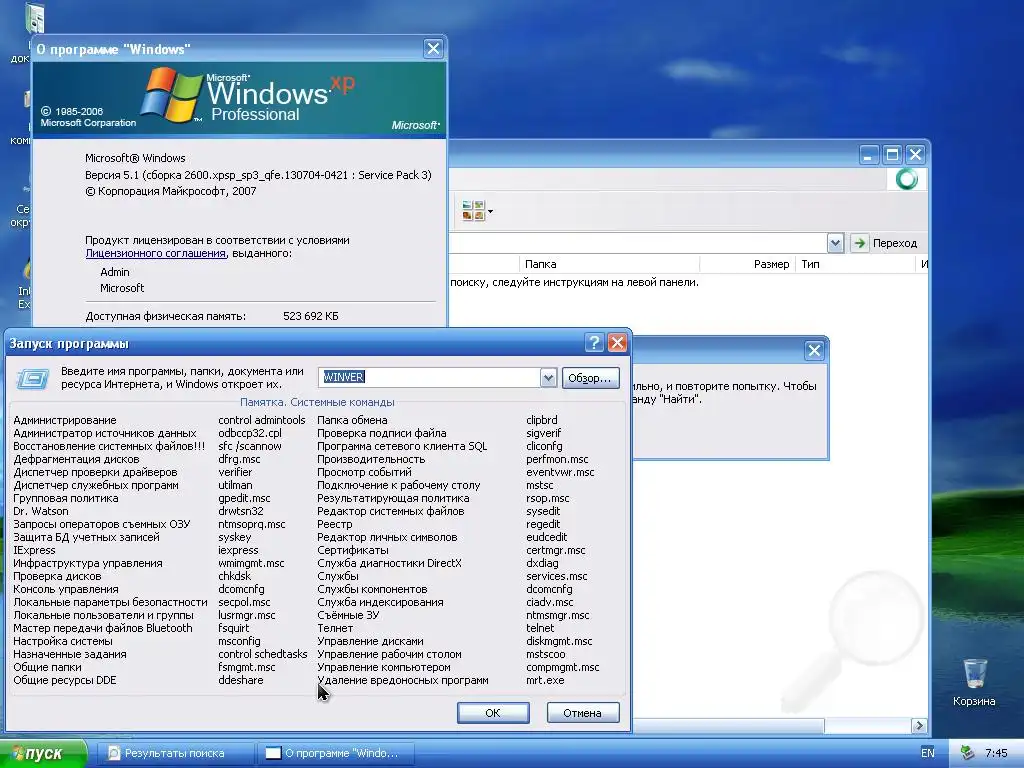Image resolution: width=1024 pixels, height=768 pixels.
Task: Click the text 'Настройка системы'
Action: 63,641
